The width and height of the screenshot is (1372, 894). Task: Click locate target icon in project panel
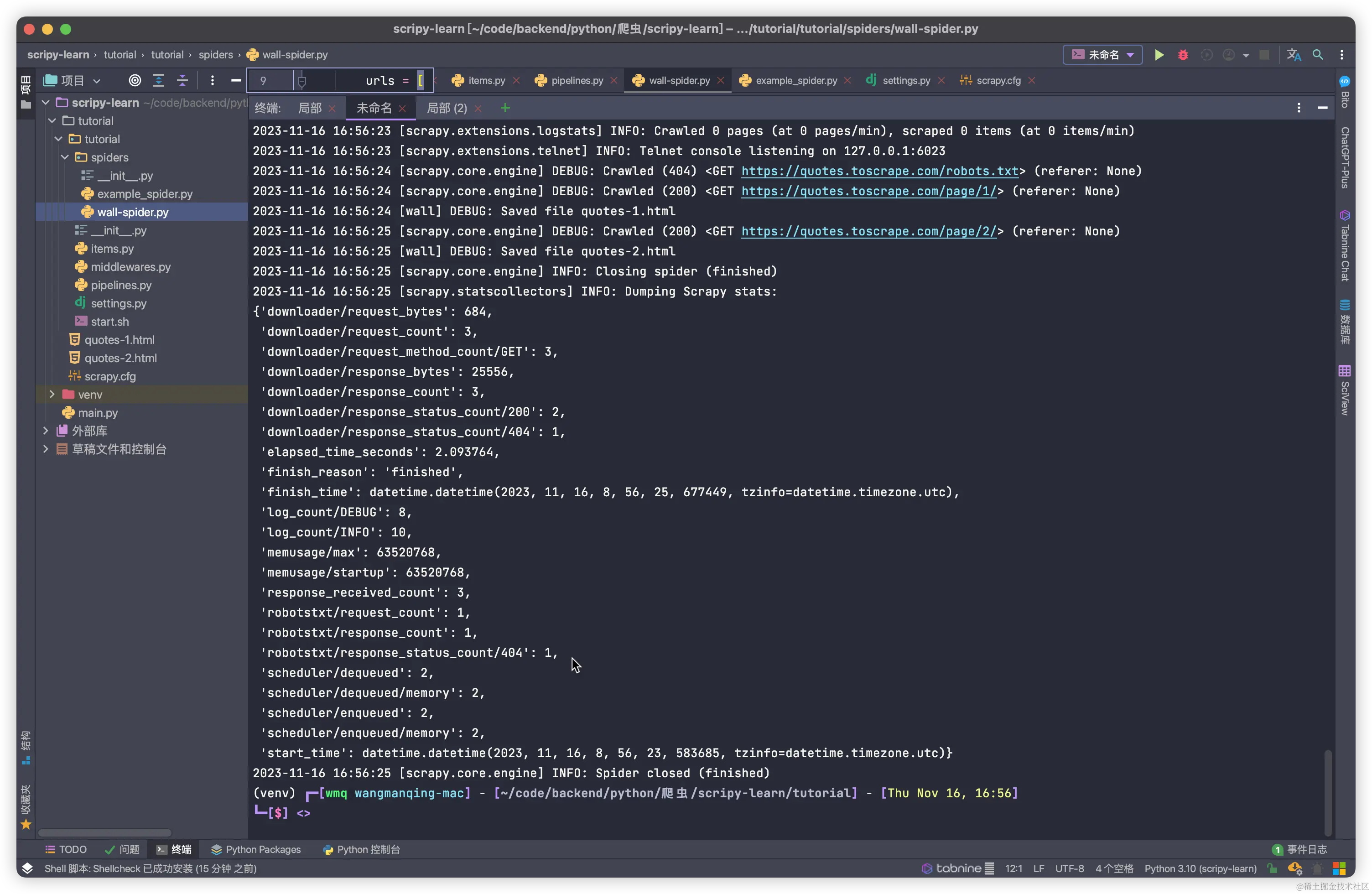click(x=134, y=81)
